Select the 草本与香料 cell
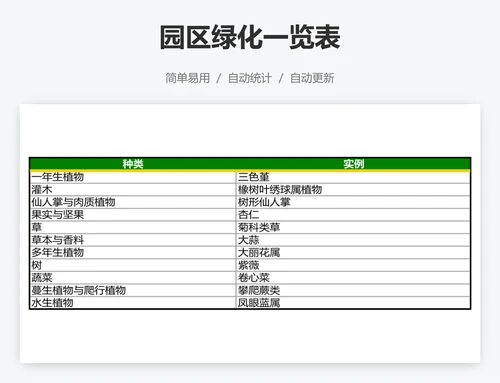The width and height of the screenshot is (500, 383). (133, 240)
